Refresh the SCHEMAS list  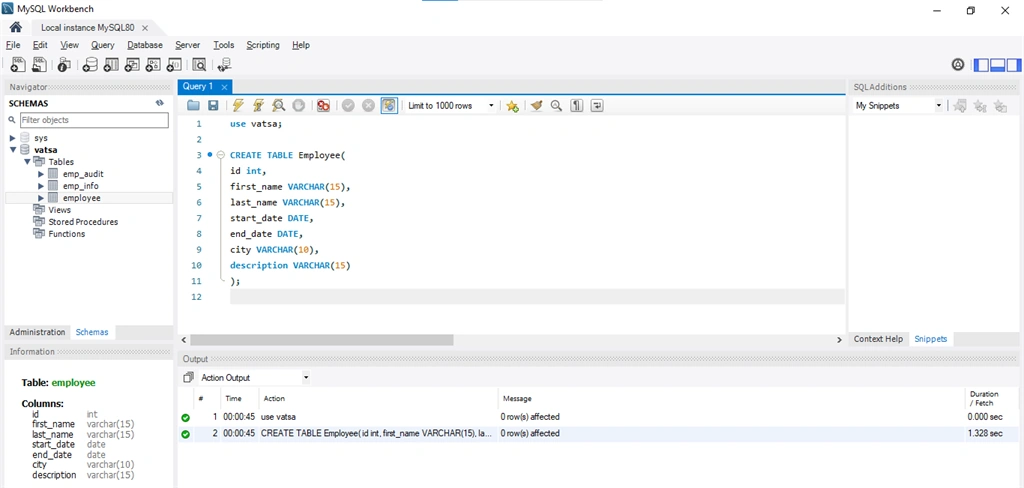point(159,103)
